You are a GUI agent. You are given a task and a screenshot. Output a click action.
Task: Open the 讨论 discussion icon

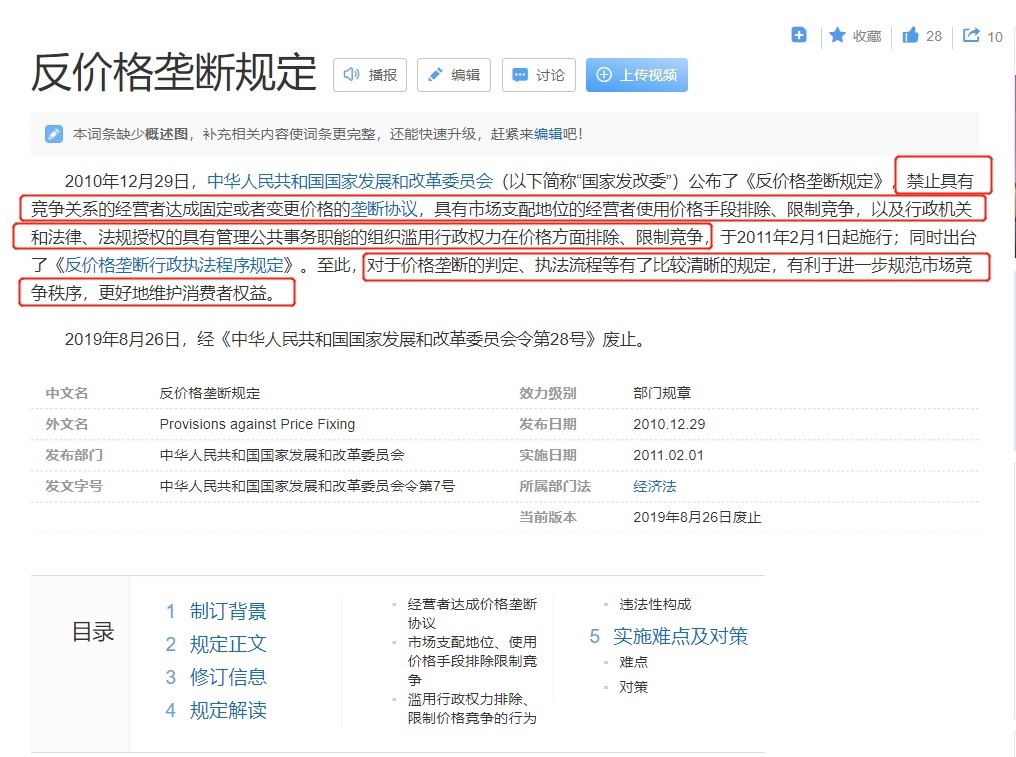[521, 74]
